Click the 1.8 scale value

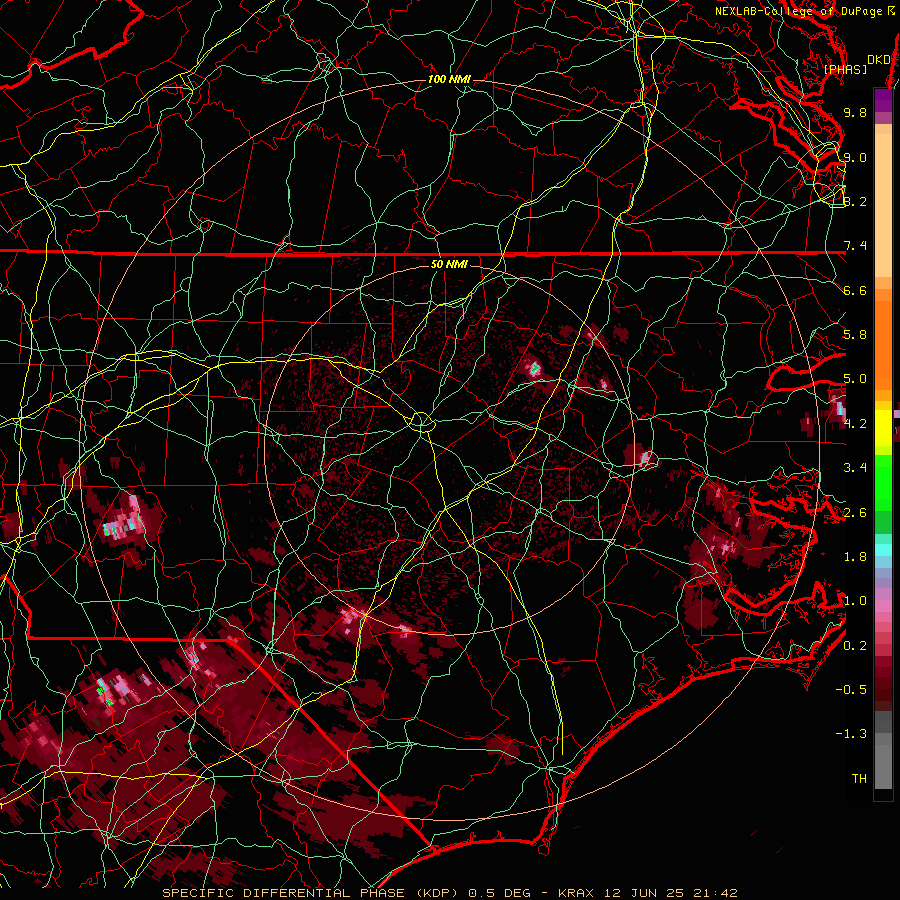pos(855,557)
